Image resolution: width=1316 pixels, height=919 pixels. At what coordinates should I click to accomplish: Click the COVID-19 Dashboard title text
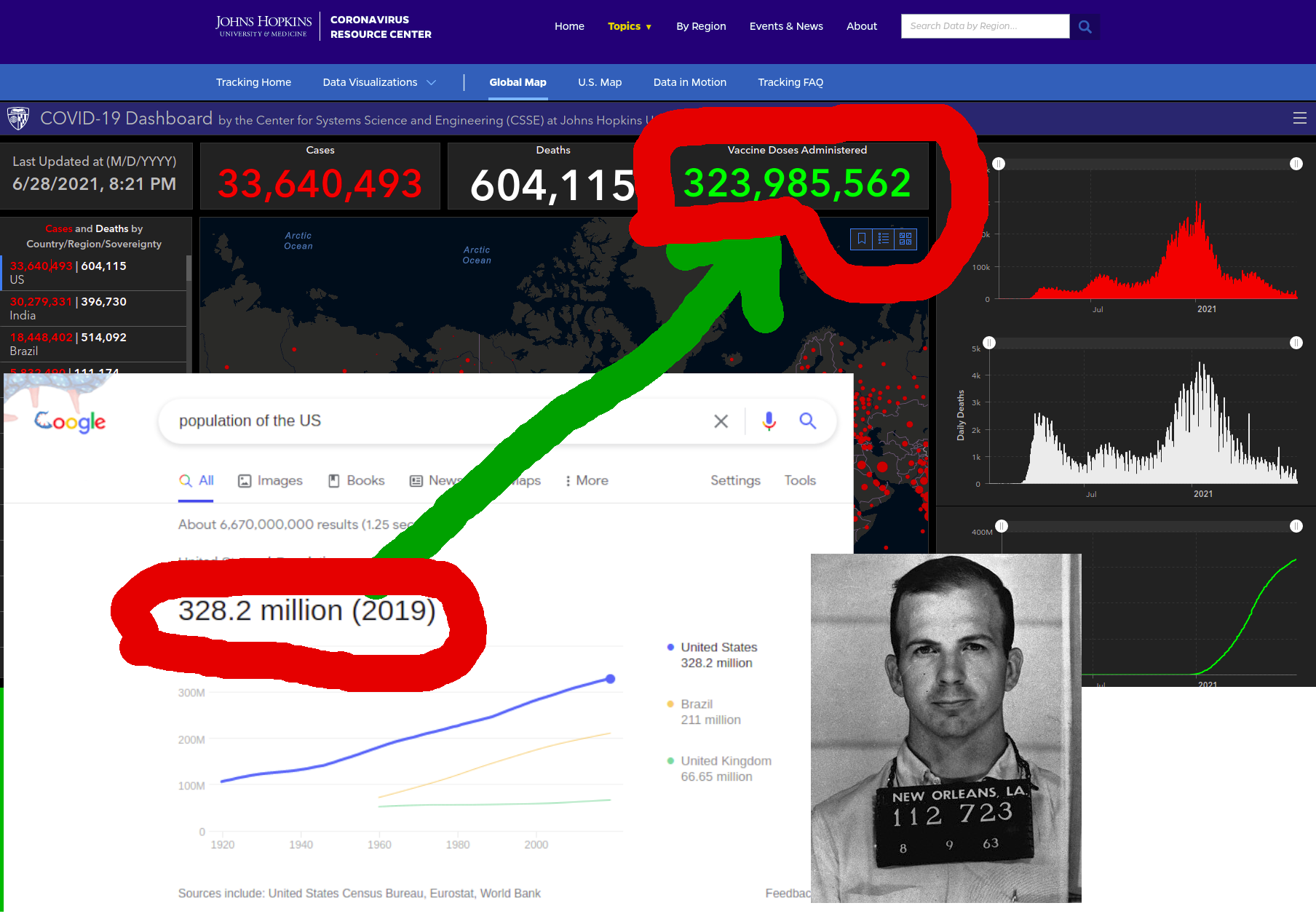(127, 119)
